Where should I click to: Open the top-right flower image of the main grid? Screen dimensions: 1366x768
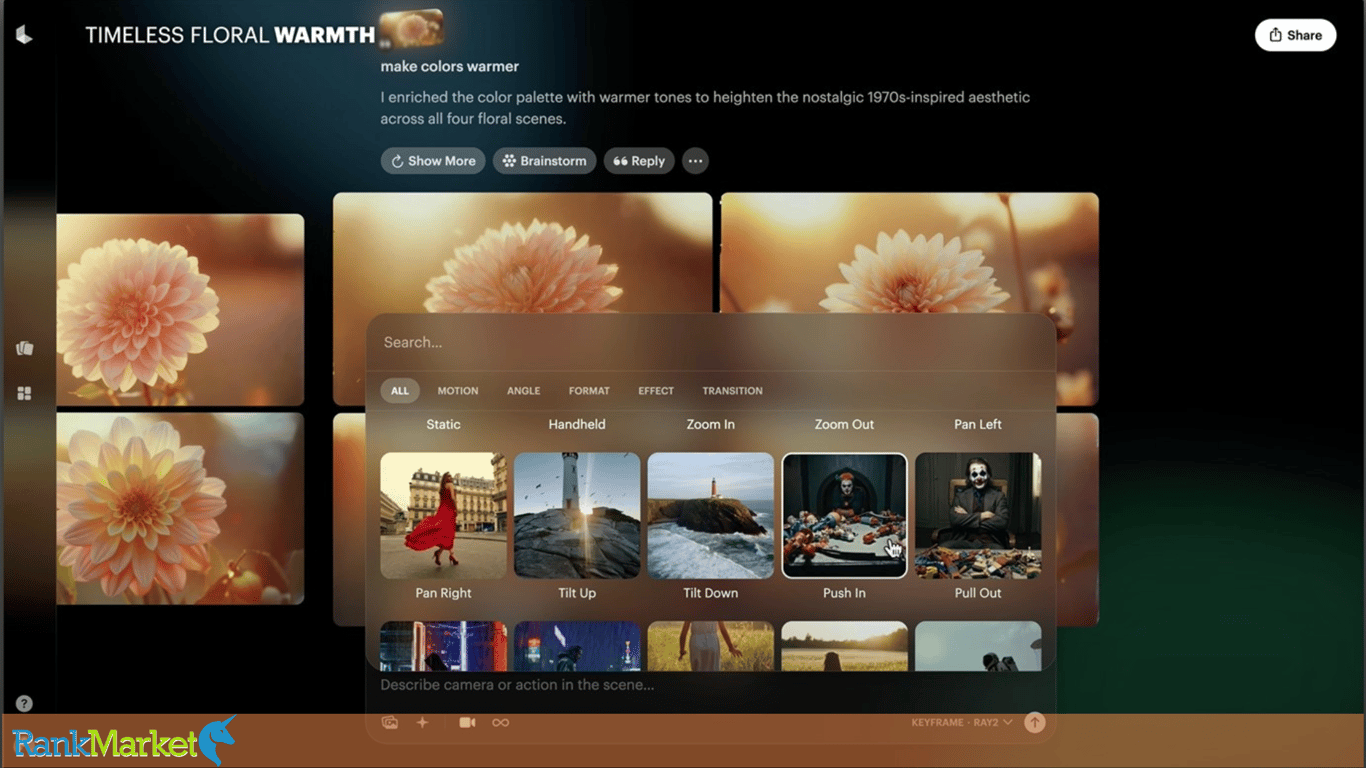pos(910,253)
